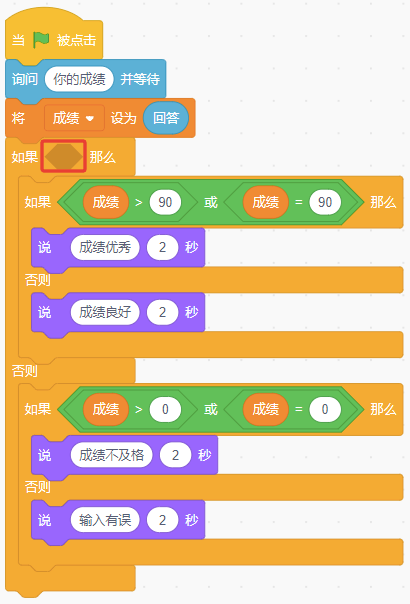410x604 pixels.
Task: Edit the 成绩良好 say text
Action: (x=105, y=312)
